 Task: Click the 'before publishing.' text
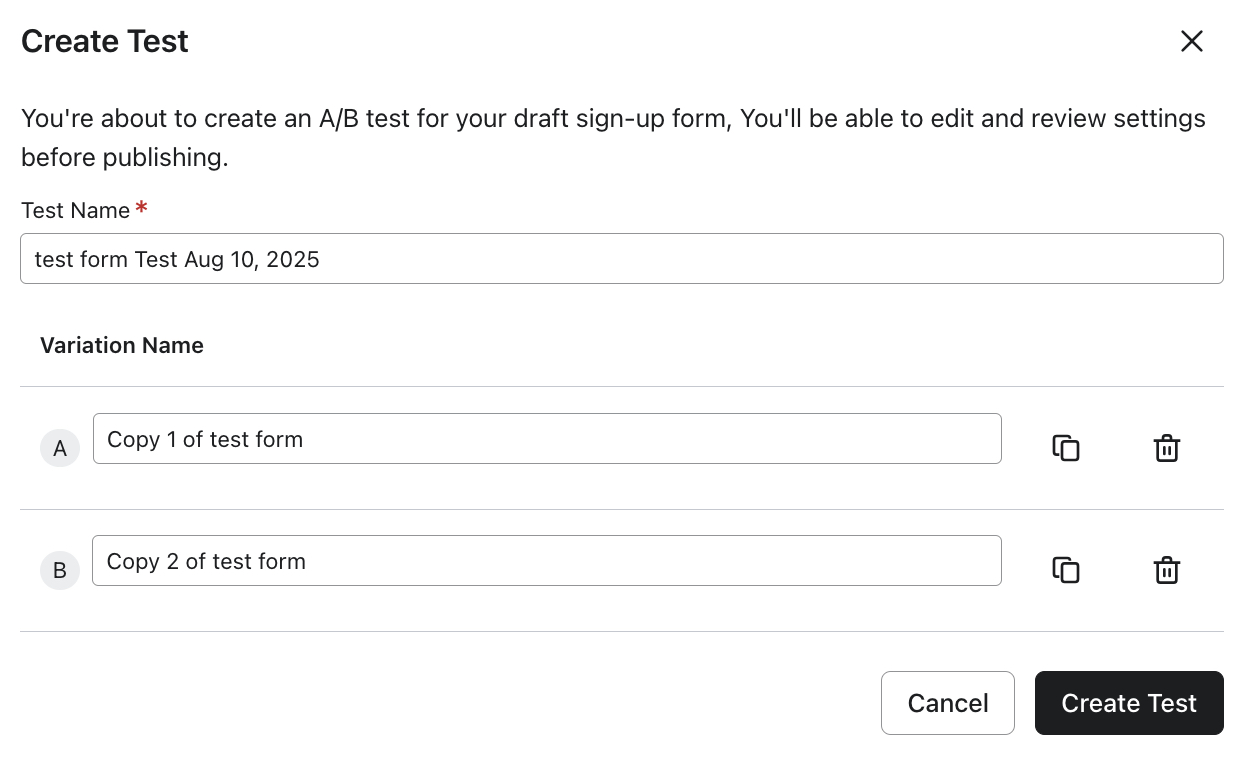(125, 158)
